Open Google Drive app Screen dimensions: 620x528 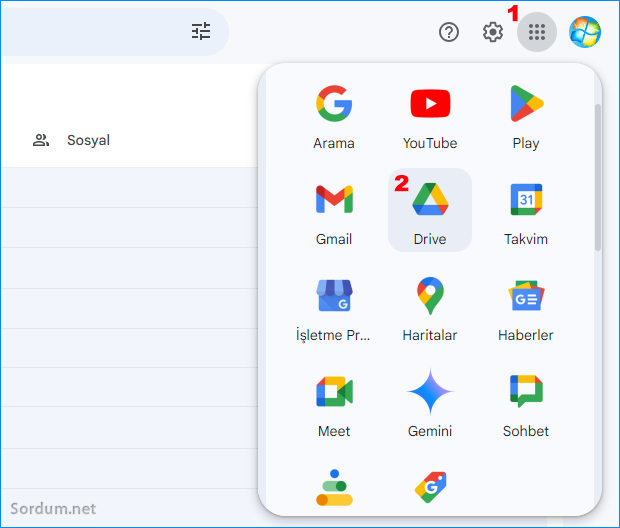click(x=430, y=212)
